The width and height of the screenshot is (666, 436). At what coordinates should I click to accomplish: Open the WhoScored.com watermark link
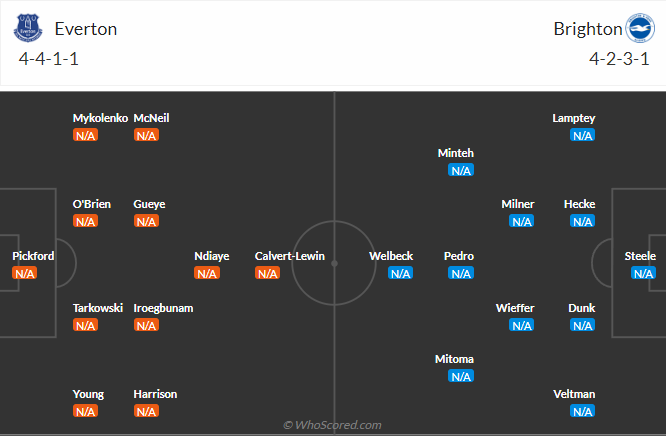pos(332,425)
